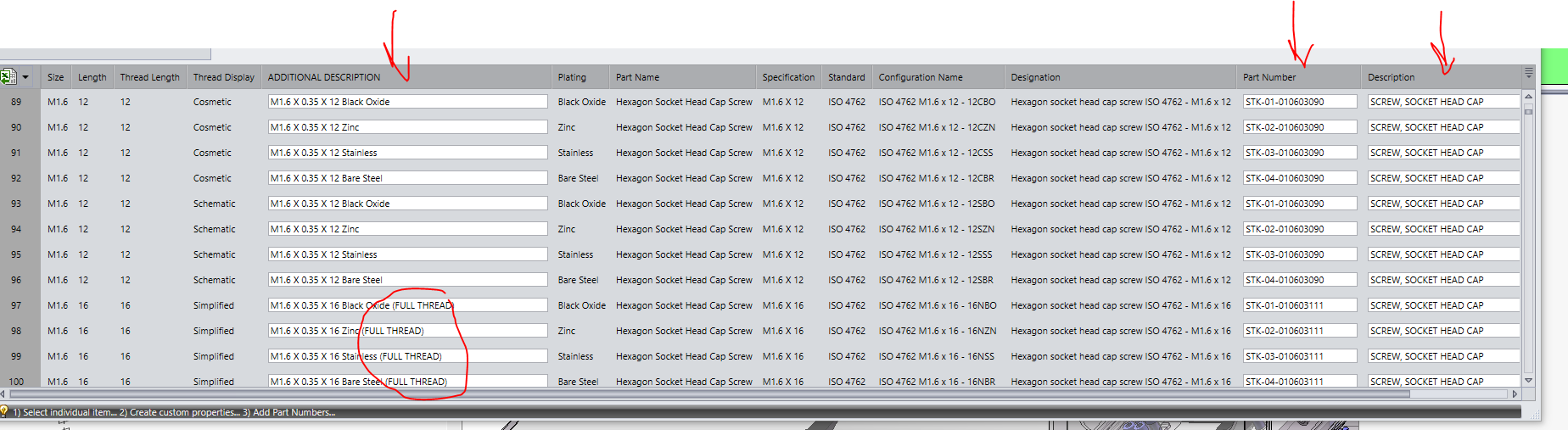Click the vertical scrollbar up arrow
This screenshot has width=1568, height=430.
(x=1529, y=98)
